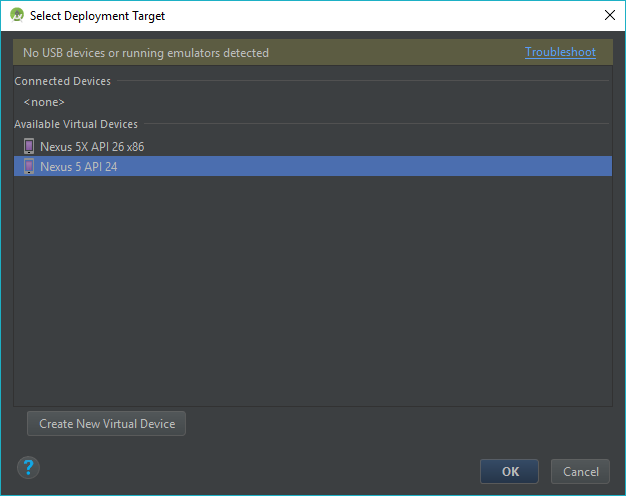Select the Nexus 5X API 26 x86 device
Image resolution: width=626 pixels, height=496 pixels.
point(92,147)
